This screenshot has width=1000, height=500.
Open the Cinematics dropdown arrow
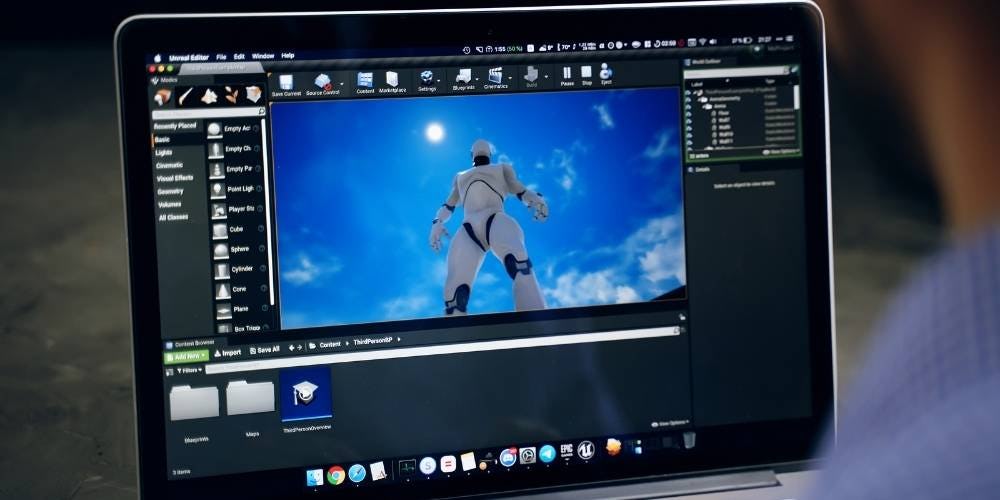(x=510, y=78)
